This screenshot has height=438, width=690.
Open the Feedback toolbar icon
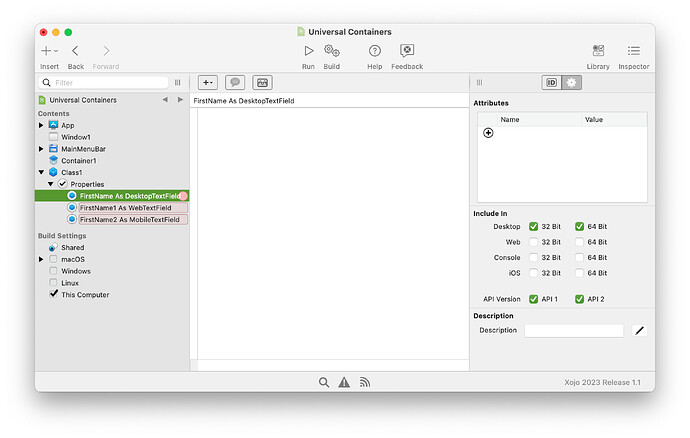407,50
